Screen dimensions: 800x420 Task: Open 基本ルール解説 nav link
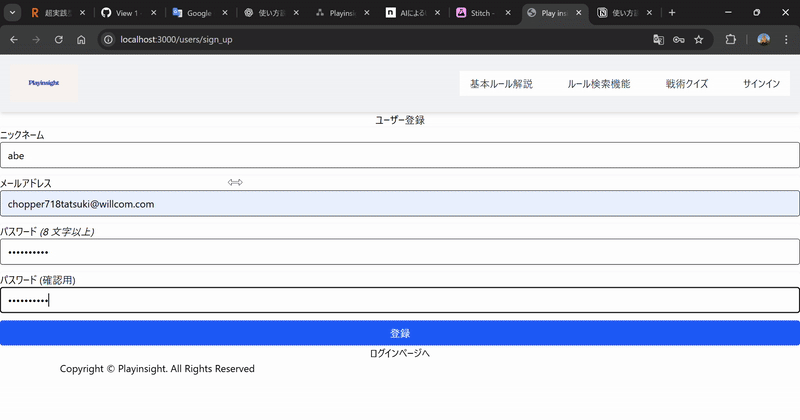tap(501, 84)
